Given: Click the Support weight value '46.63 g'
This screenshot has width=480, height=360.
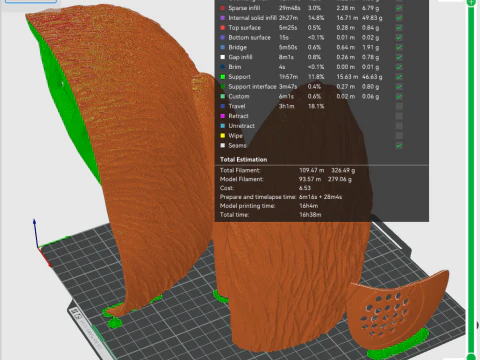Looking at the screenshot, I should pos(372,77).
